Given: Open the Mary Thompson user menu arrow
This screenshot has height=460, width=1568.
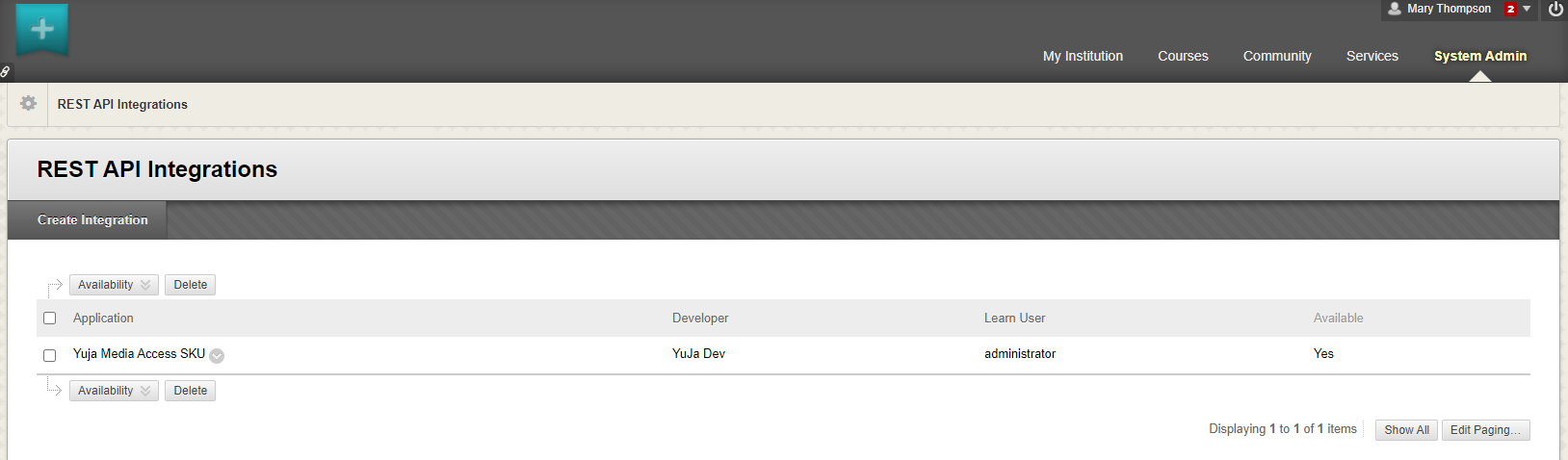Looking at the screenshot, I should 1527,10.
